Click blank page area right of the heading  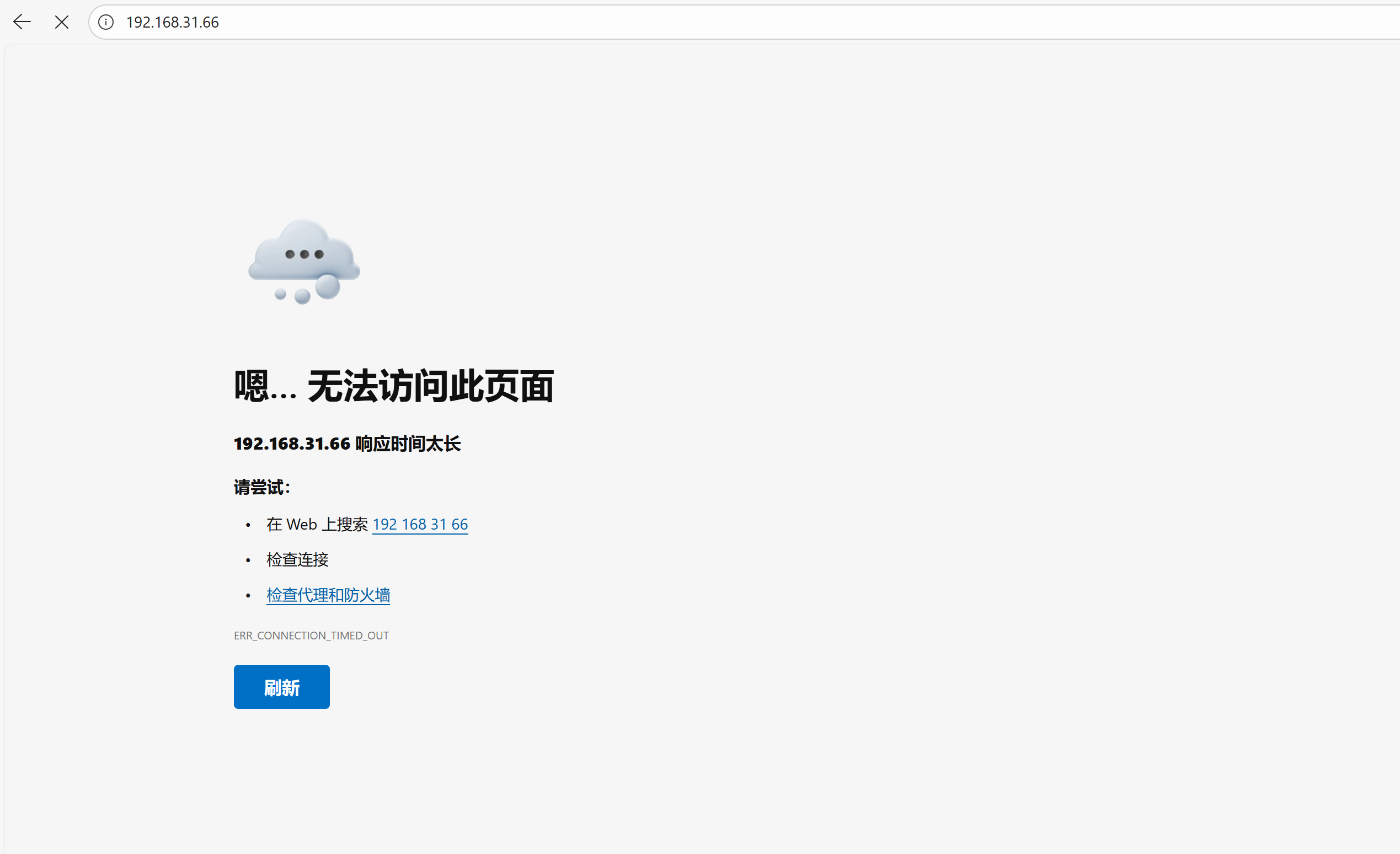909,386
